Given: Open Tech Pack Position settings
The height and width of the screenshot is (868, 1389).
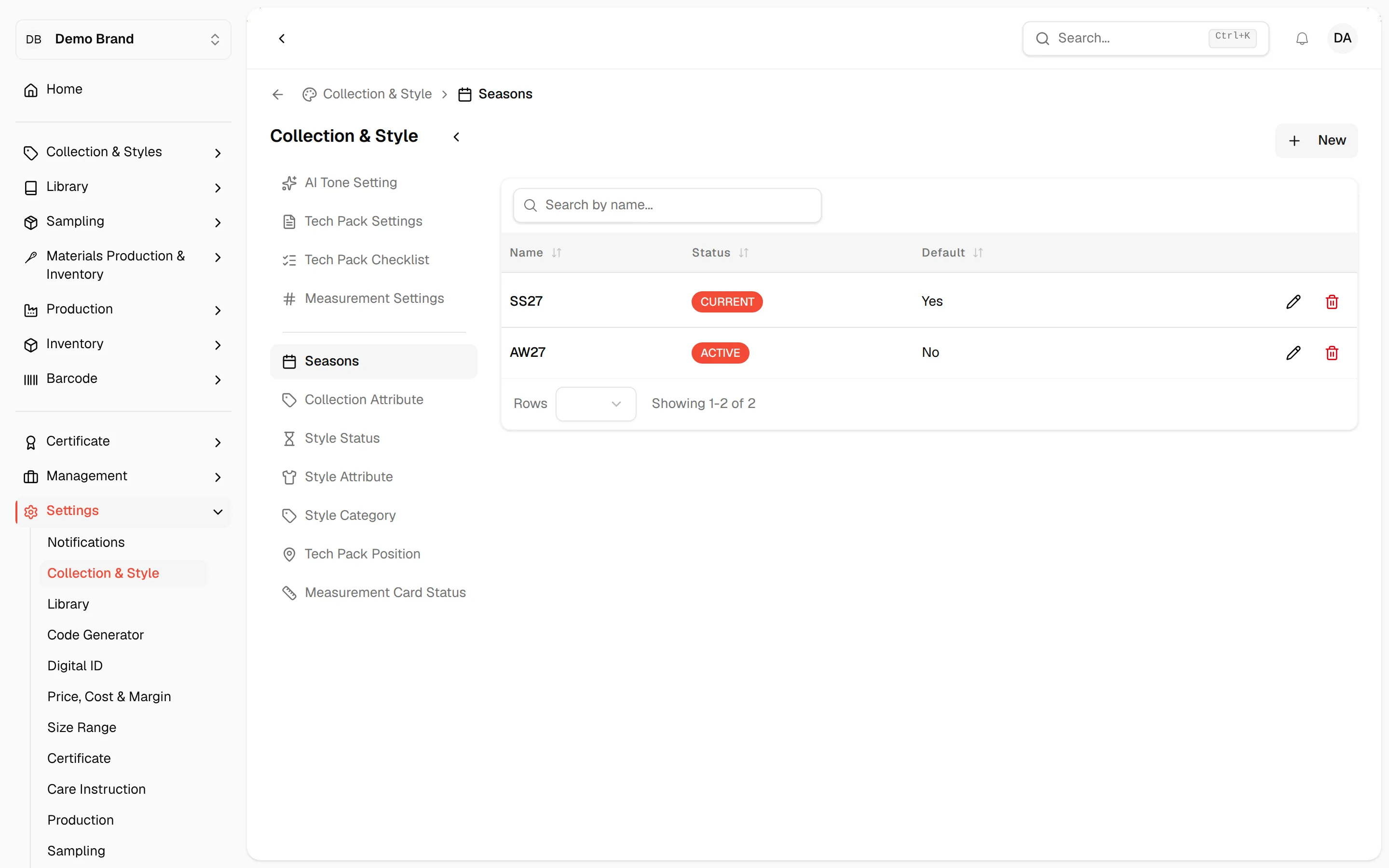Looking at the screenshot, I should click(374, 554).
